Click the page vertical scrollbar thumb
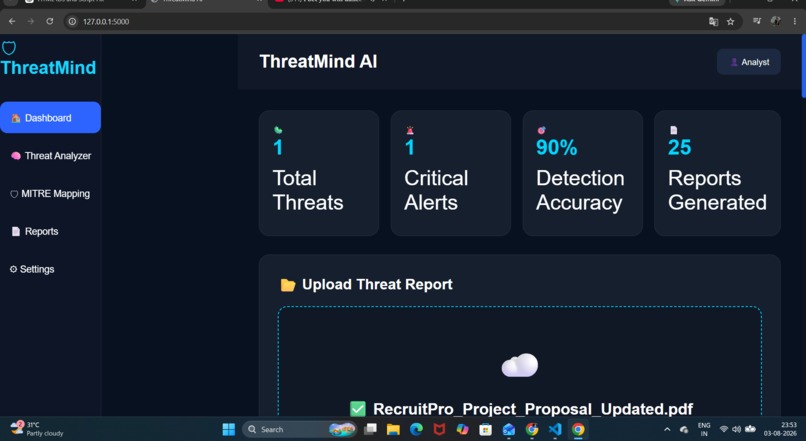The width and height of the screenshot is (806, 441). pos(803,66)
